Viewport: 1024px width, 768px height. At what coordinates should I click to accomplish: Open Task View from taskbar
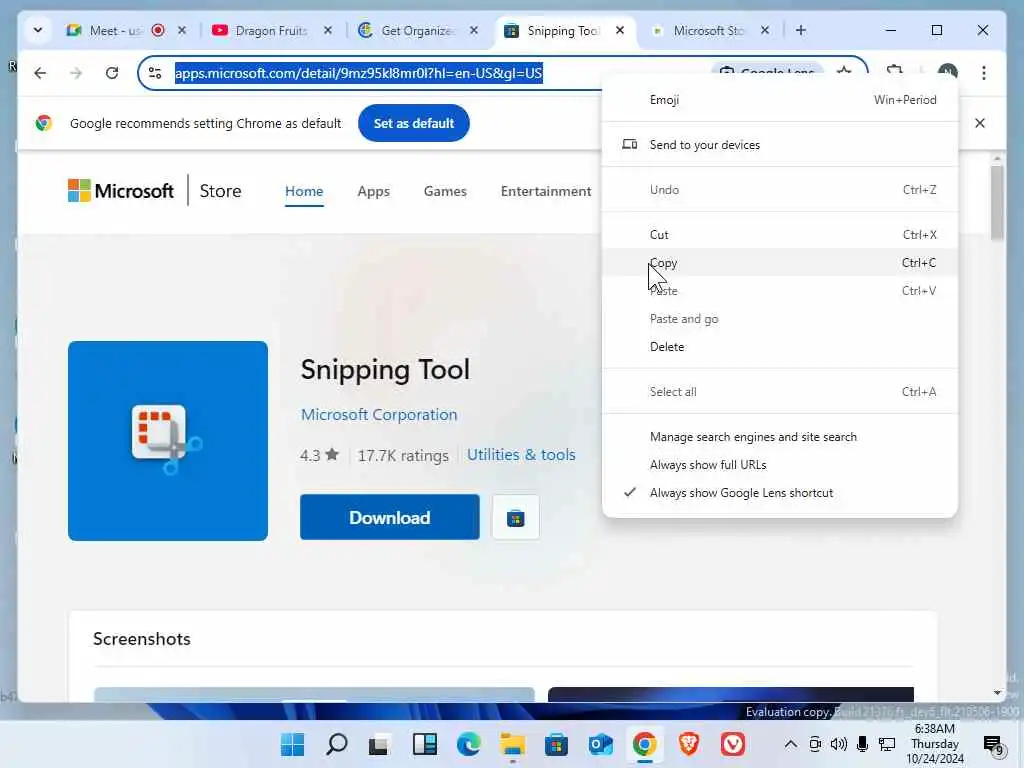click(379, 744)
